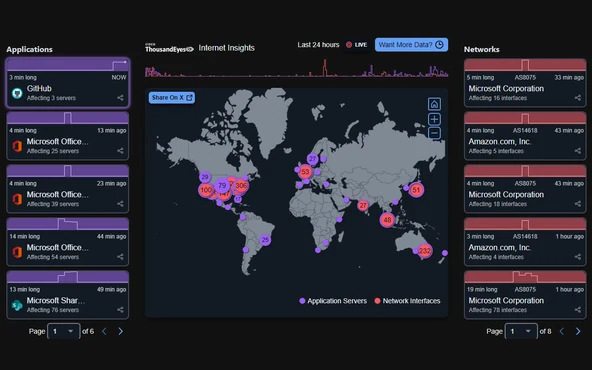Viewport: 592px width, 370px height.
Task: Share the Microsoft Office card affecting 54 servers
Action: click(x=120, y=257)
